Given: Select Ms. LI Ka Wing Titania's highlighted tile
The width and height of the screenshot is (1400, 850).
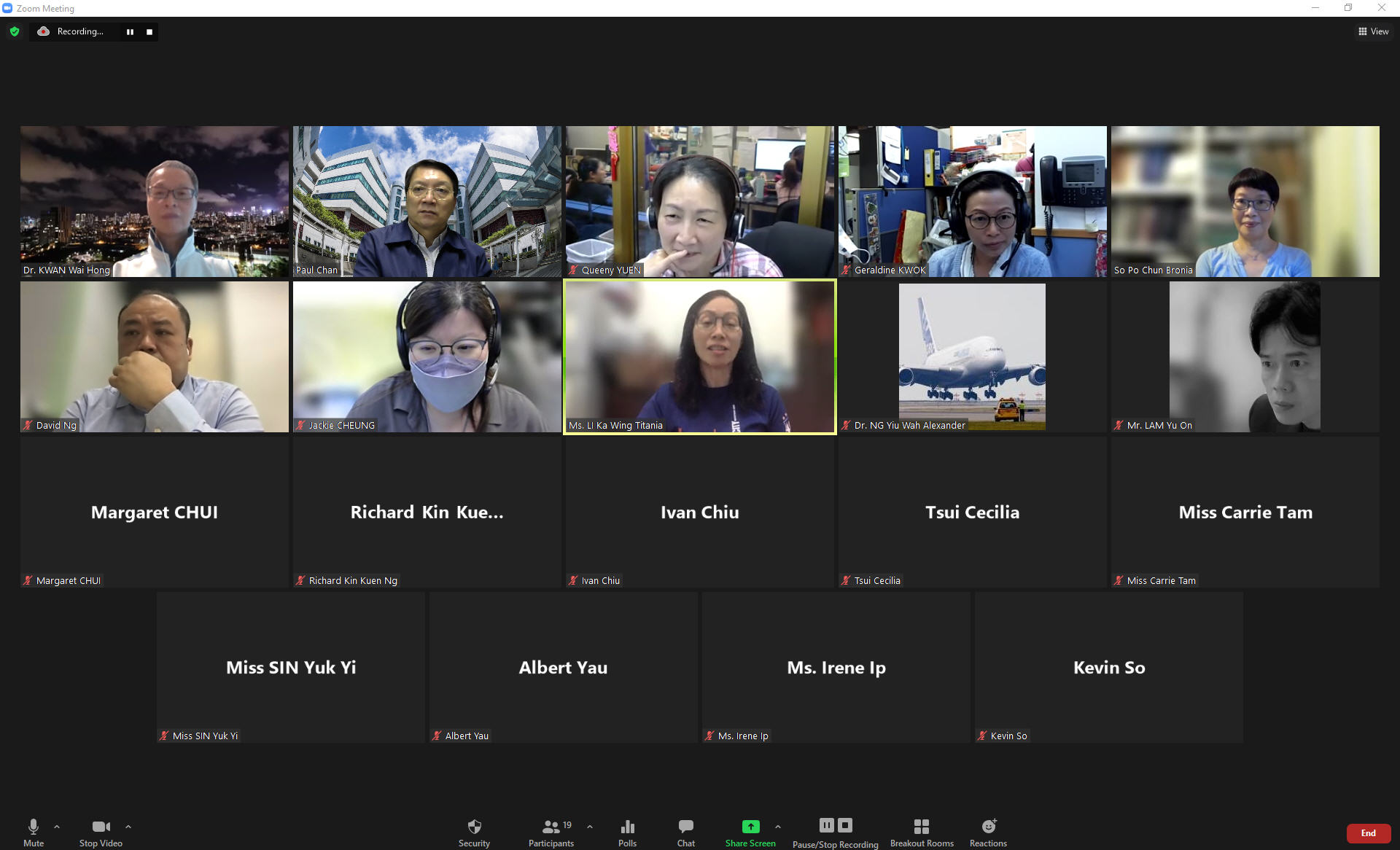Looking at the screenshot, I should pyautogui.click(x=700, y=356).
